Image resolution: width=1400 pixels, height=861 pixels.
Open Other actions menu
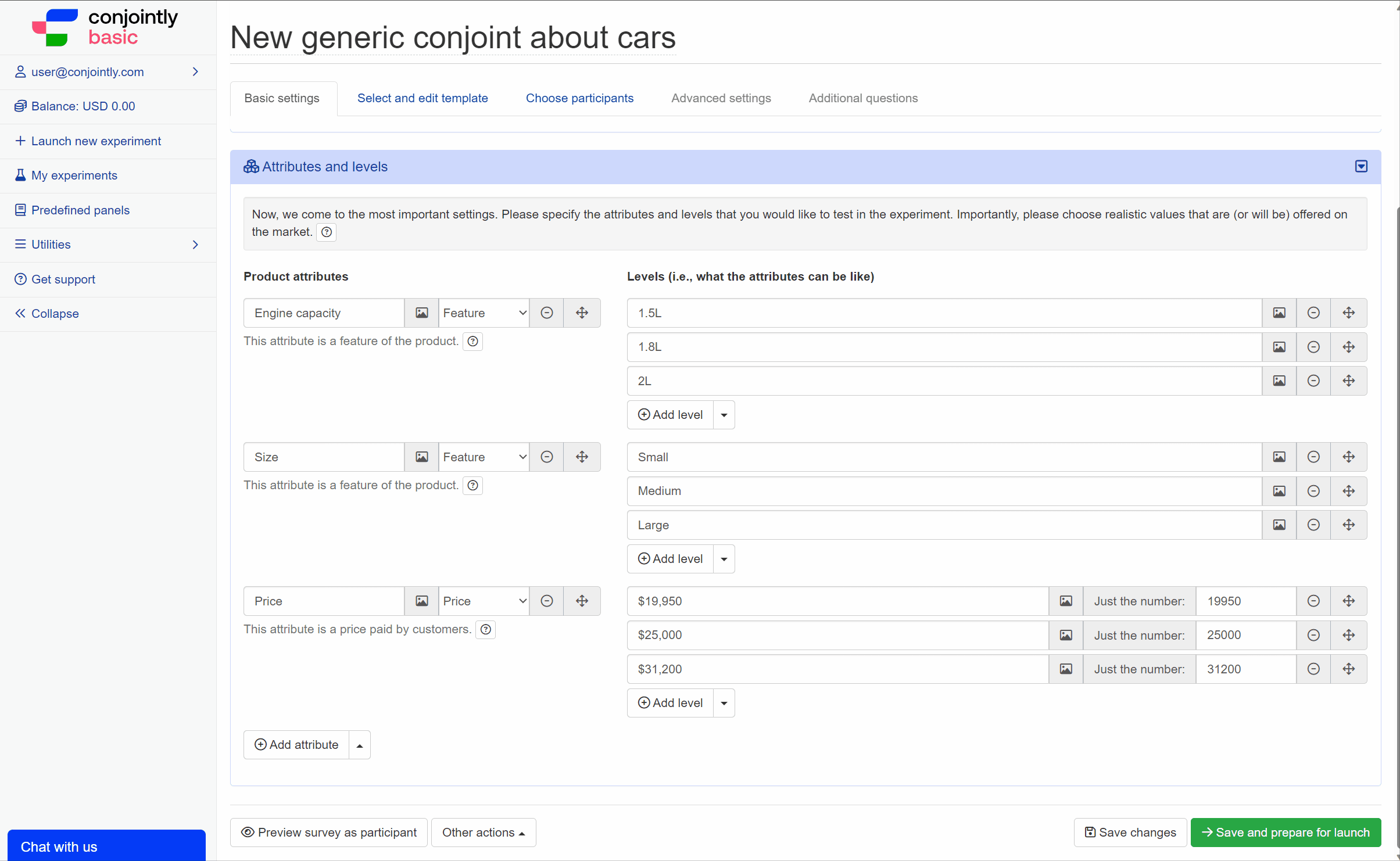coord(483,833)
